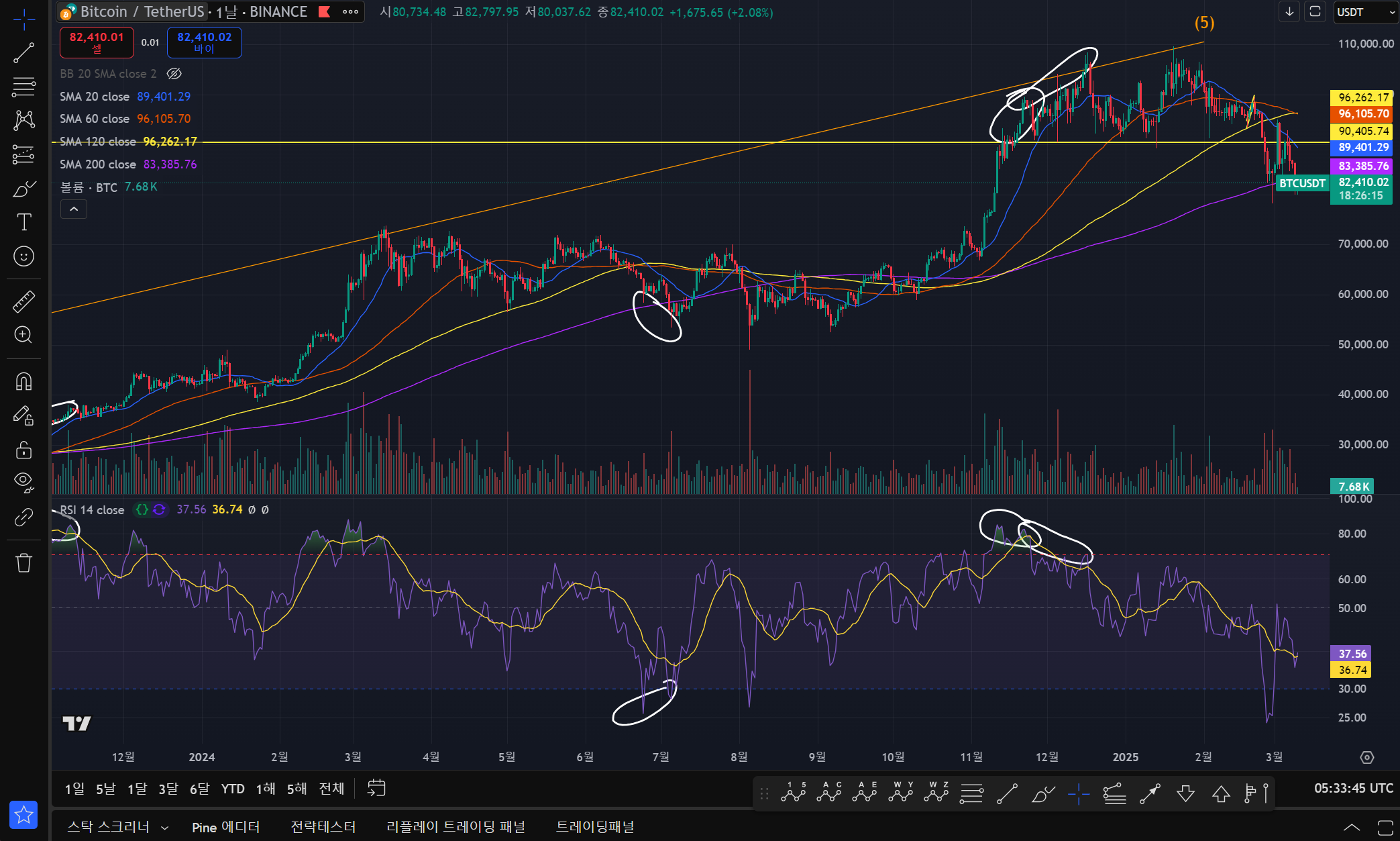Click the blue star favorites toolbar button

[23, 815]
